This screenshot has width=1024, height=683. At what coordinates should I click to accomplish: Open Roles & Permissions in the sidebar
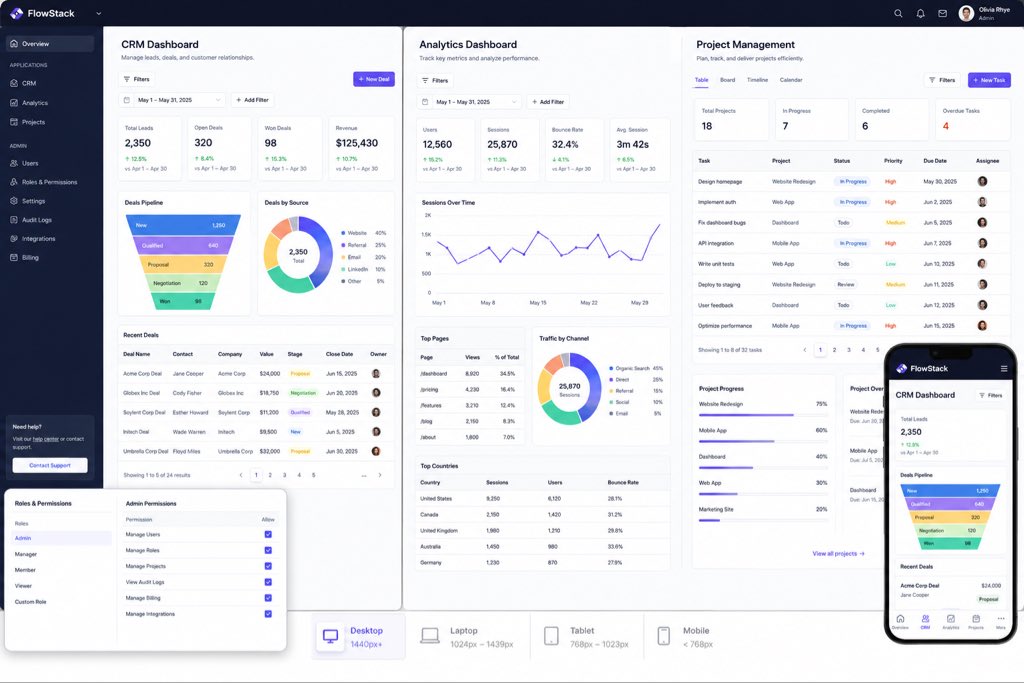pyautogui.click(x=49, y=182)
